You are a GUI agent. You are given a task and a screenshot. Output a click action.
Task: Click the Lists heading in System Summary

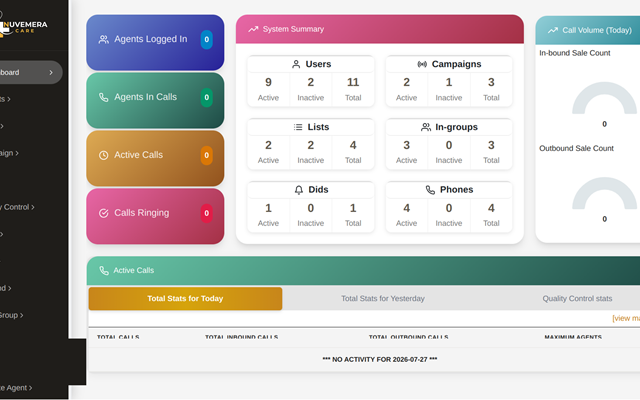point(318,127)
